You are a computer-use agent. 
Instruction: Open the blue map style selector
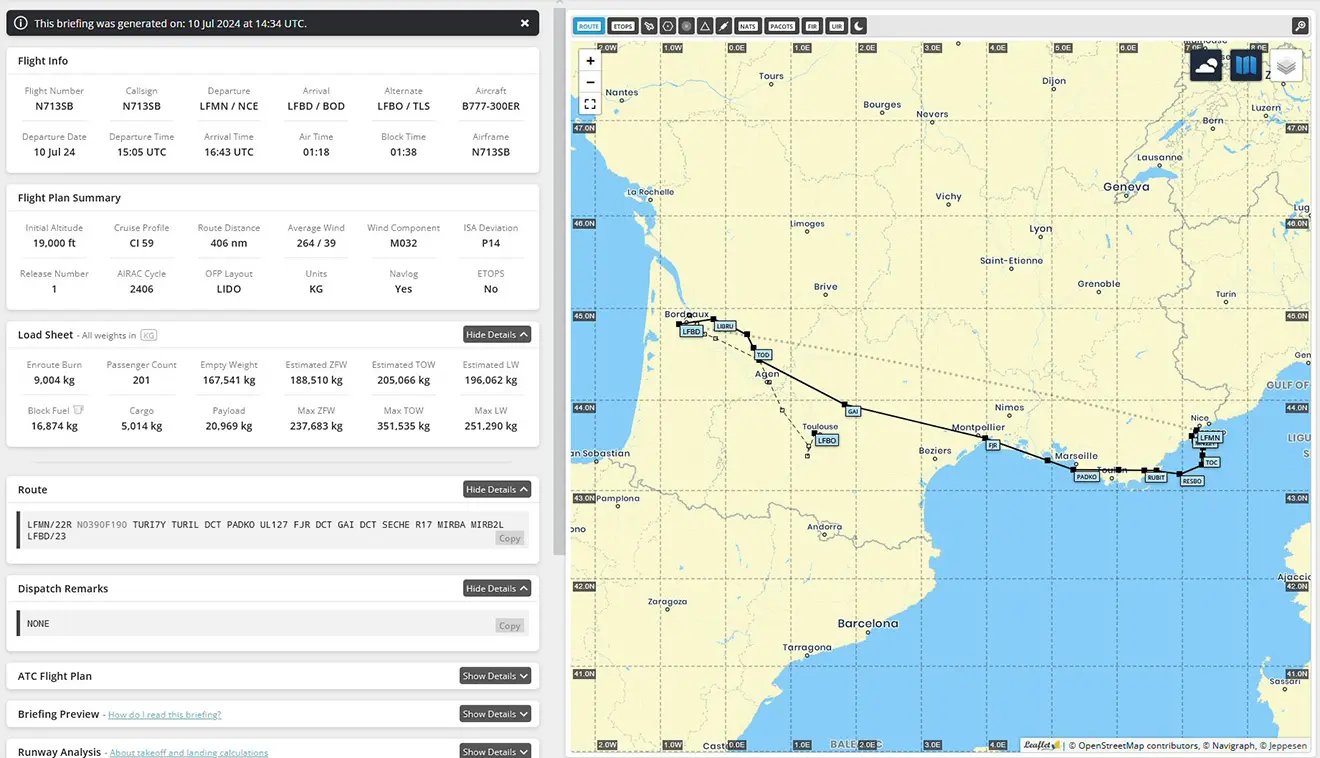click(x=1246, y=66)
